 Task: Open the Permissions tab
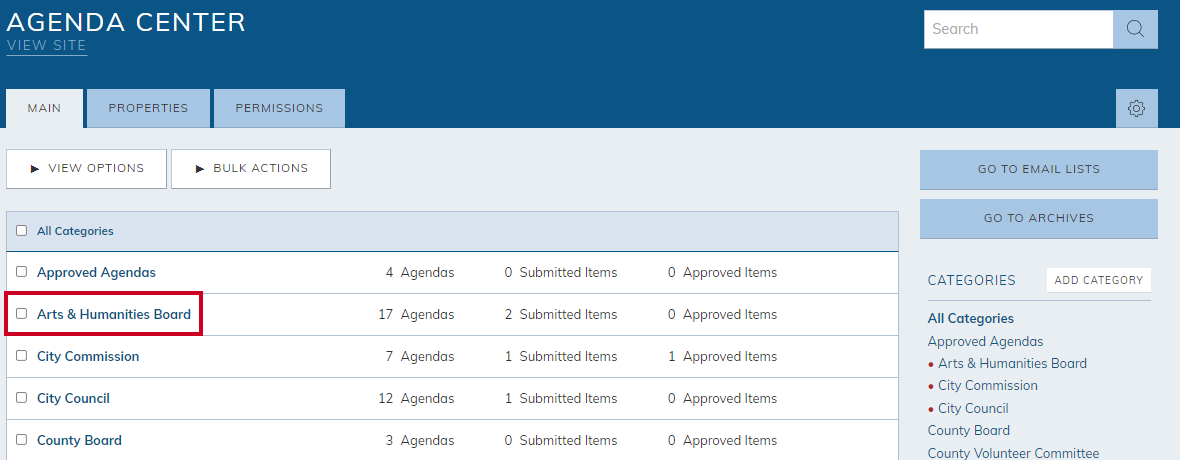[x=279, y=108]
